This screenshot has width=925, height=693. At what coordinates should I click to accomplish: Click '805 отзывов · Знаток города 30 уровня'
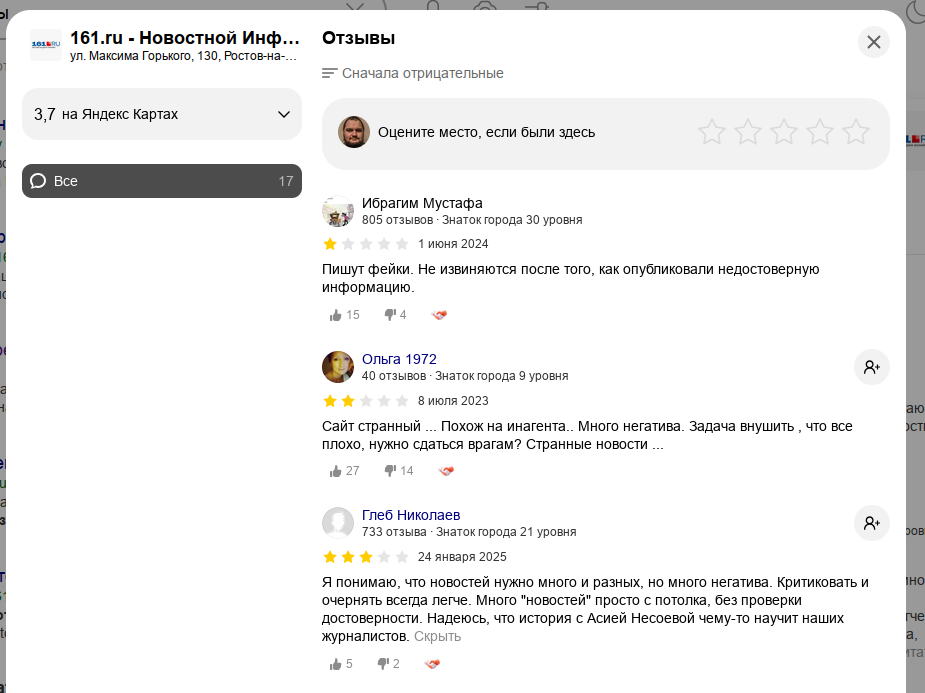pyautogui.click(x=472, y=220)
